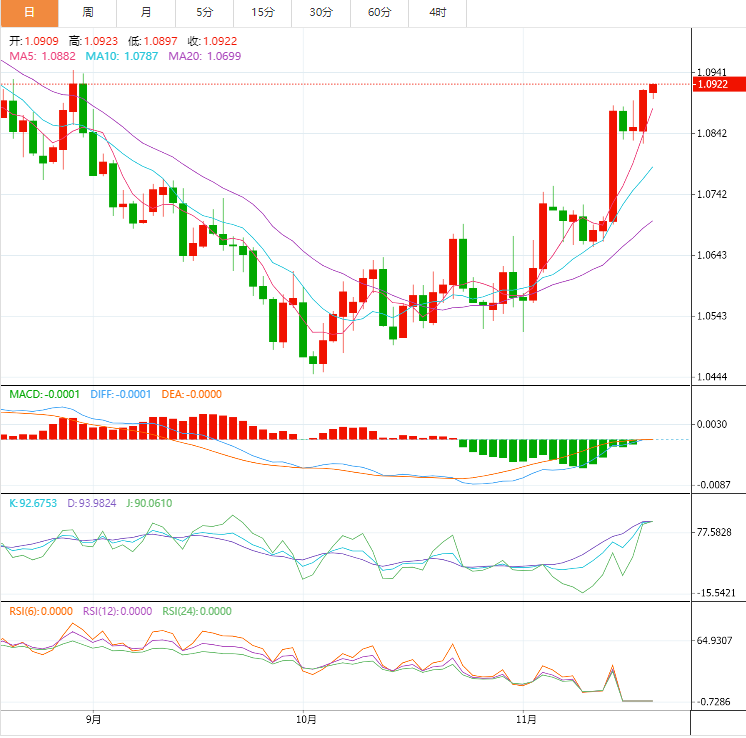746x738 pixels.
Task: Click the K value in KDJ panel
Action: pos(32,503)
